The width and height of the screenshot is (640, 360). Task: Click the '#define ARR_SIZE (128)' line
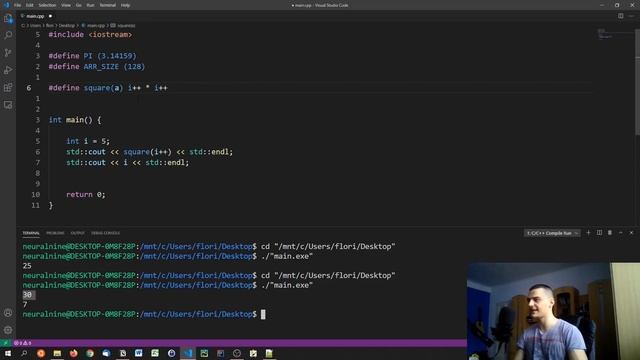pyautogui.click(x=97, y=67)
